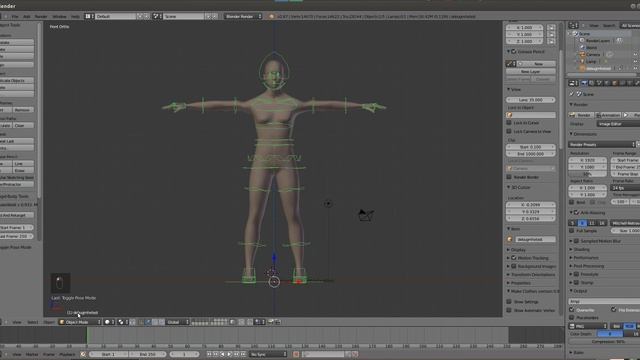Viewport: 640px width, 360px height.
Task: Enable Lock Camera to View checkbox
Action: point(509,131)
